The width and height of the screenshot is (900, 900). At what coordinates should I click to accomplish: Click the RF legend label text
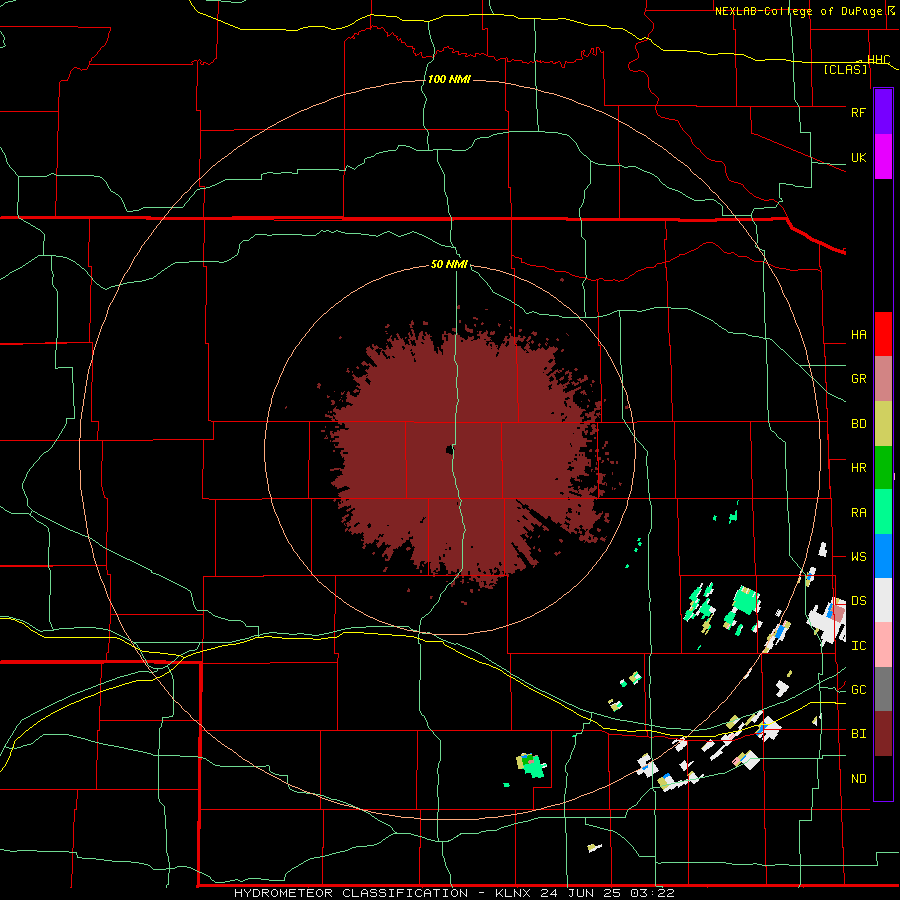point(858,112)
